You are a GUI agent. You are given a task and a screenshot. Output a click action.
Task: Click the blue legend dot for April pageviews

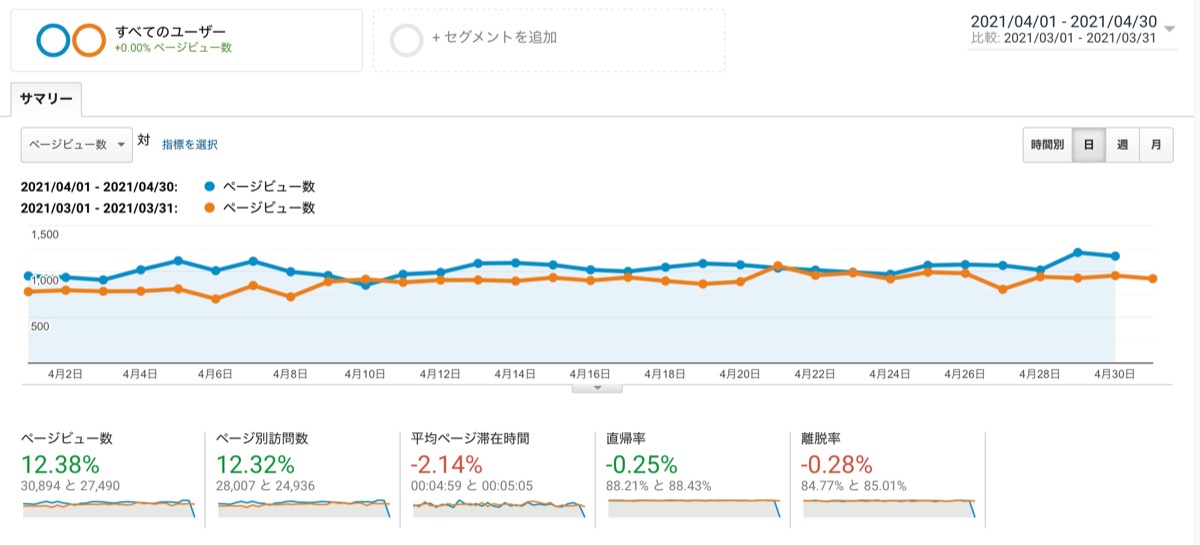[x=209, y=187]
